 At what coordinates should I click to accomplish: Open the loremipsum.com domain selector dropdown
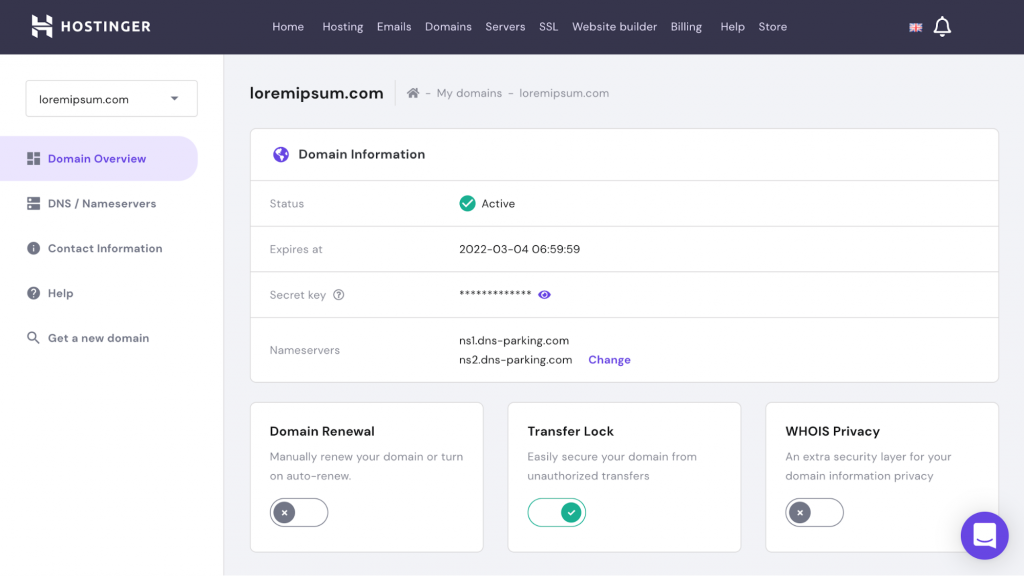111,99
